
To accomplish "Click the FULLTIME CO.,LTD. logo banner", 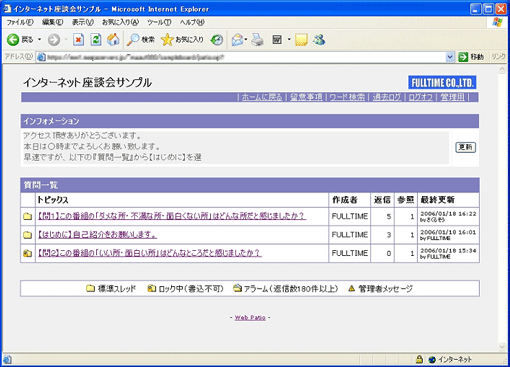I will (x=442, y=82).
